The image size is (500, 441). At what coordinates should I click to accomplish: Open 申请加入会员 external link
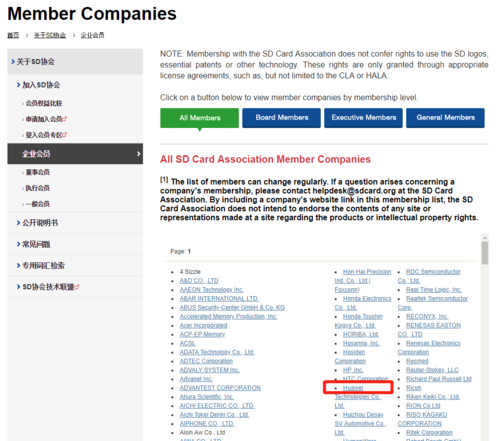click(46, 119)
